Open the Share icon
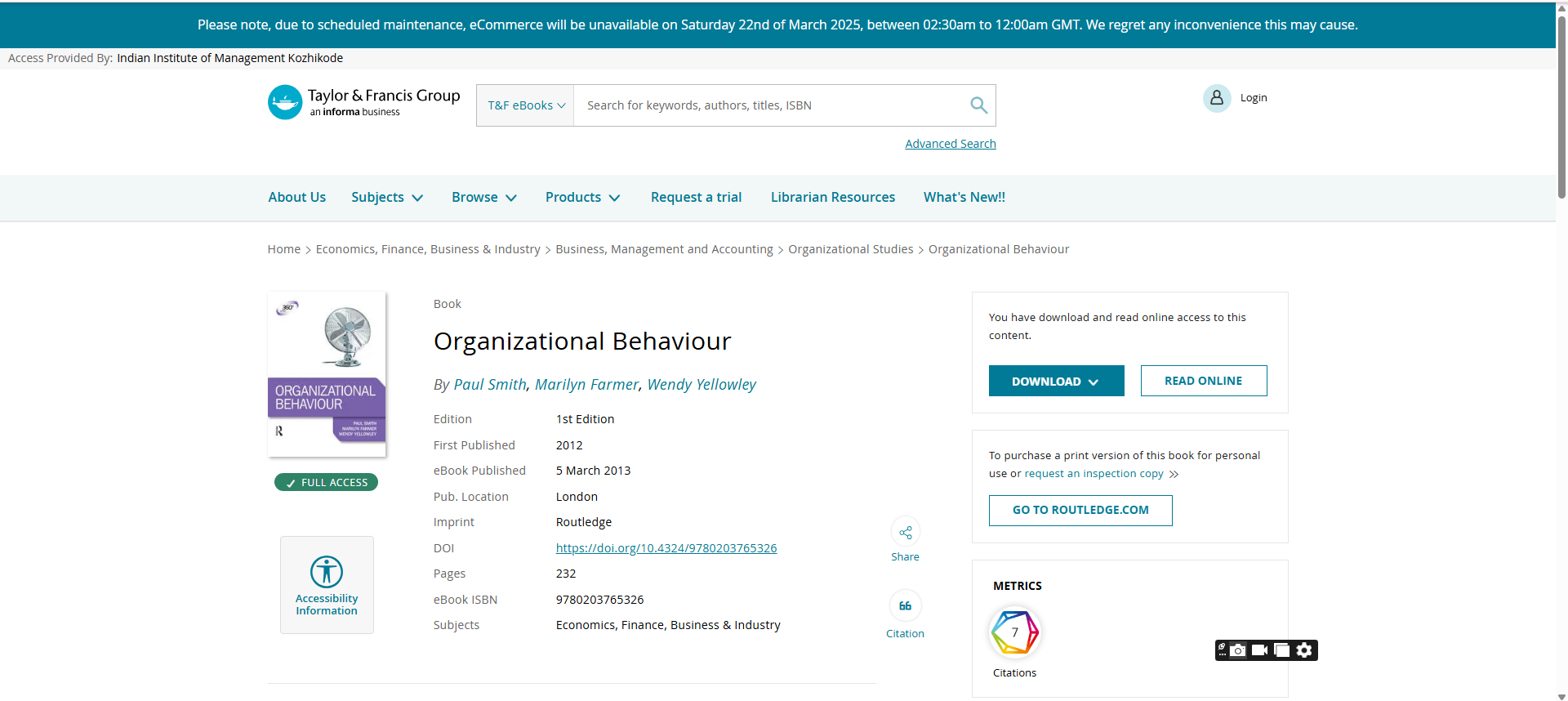Viewport: 1568px width, 701px height. (905, 533)
